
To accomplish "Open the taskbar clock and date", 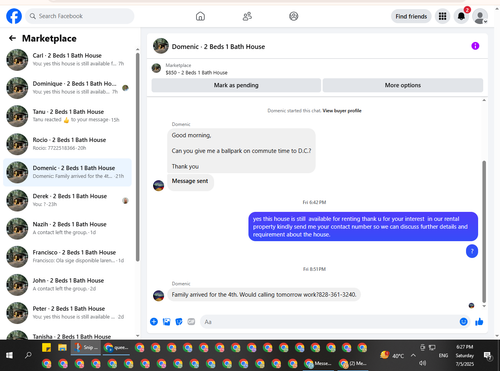I will (465, 355).
